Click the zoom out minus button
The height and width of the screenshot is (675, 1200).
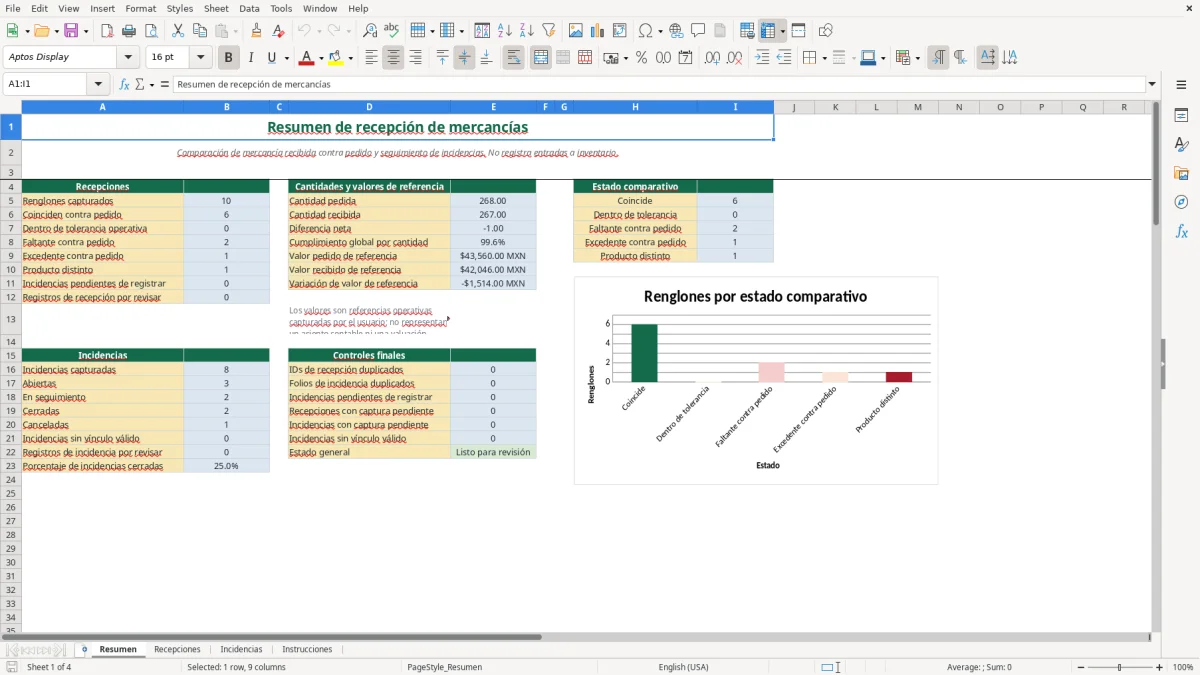click(x=1080, y=667)
